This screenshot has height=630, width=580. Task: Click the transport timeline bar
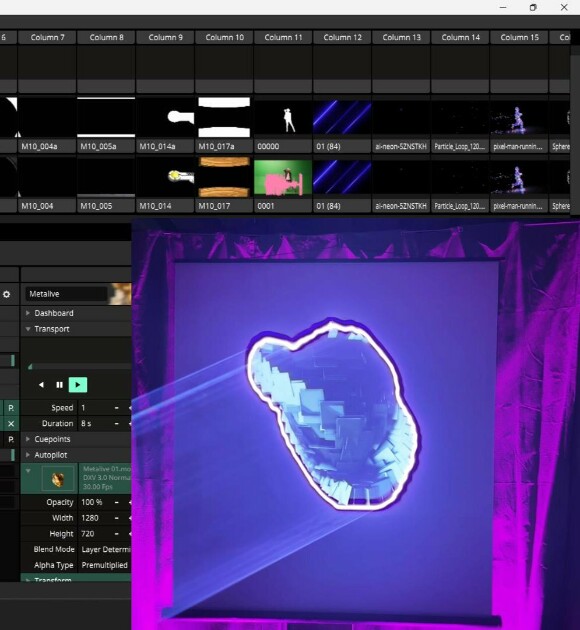tap(80, 366)
